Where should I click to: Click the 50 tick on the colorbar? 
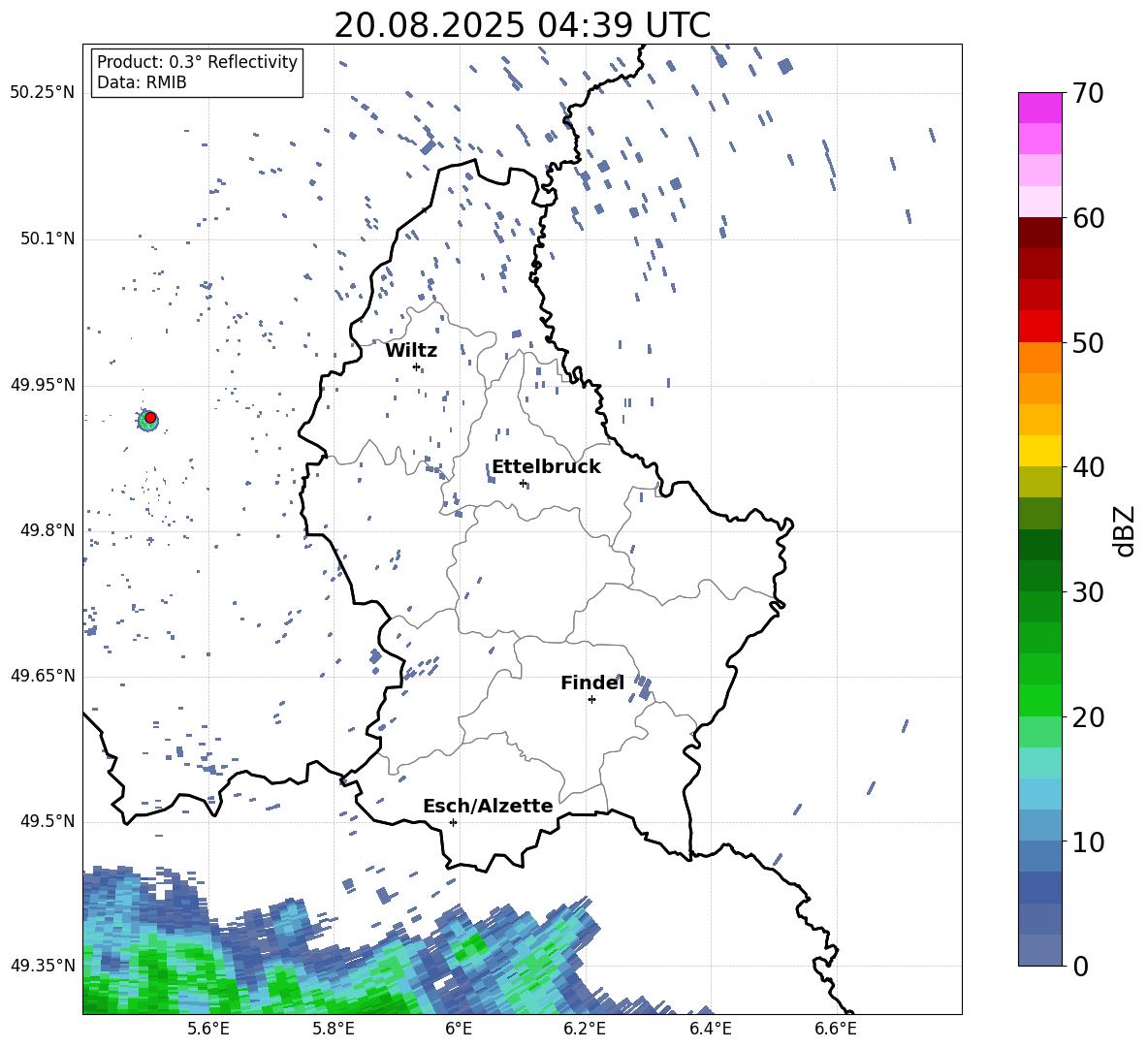(1089, 343)
